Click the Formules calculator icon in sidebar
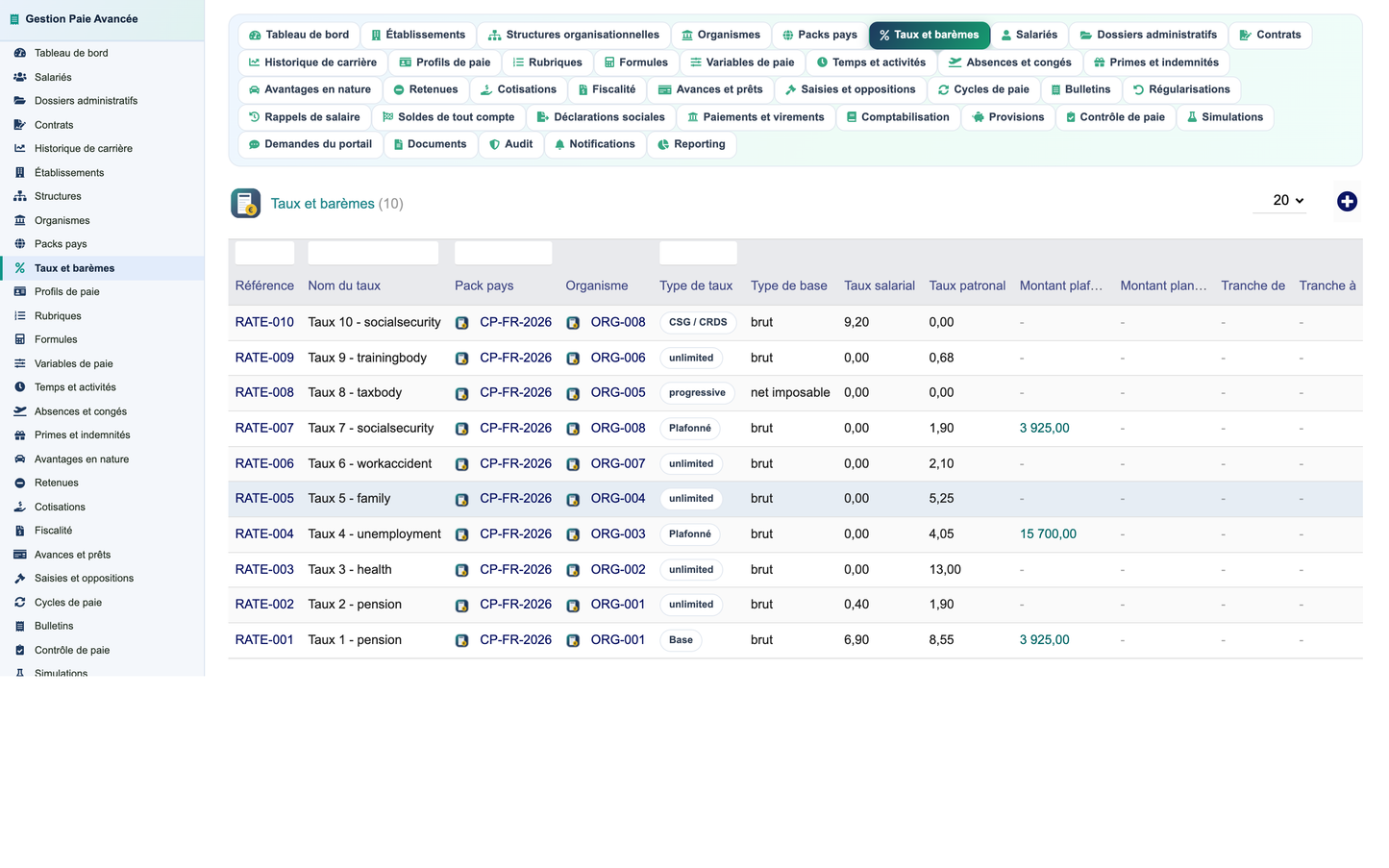The image size is (1389, 868). (20, 339)
